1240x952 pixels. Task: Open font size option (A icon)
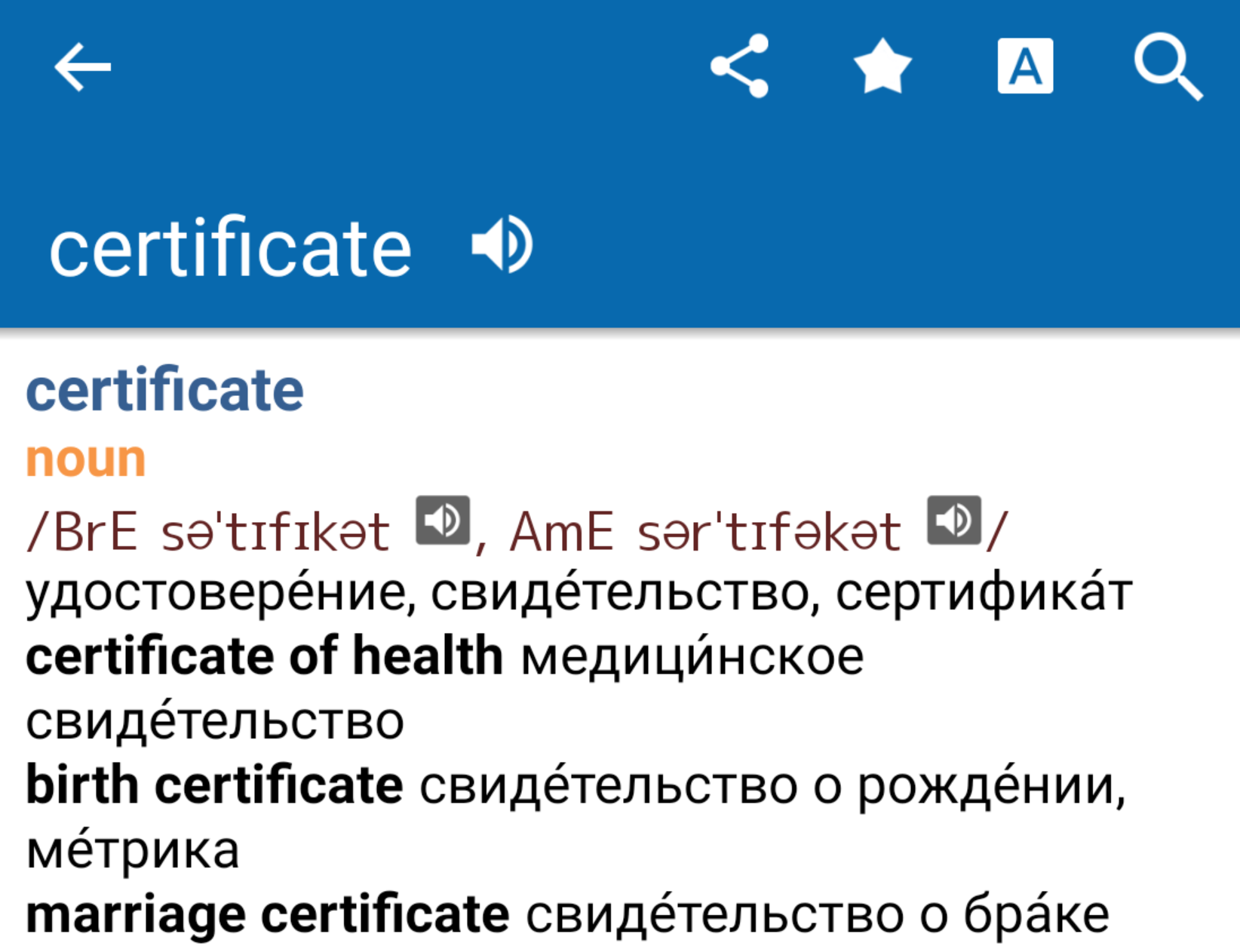coord(1025,66)
